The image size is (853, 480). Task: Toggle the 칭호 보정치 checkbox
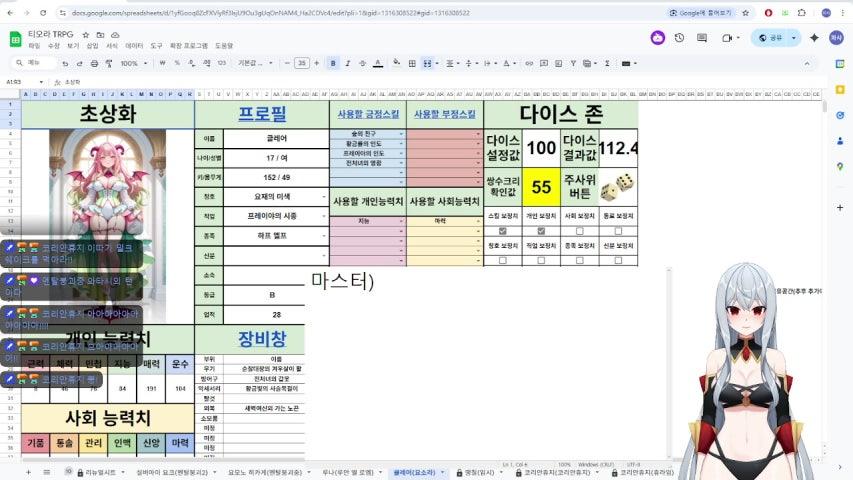click(x=503, y=261)
